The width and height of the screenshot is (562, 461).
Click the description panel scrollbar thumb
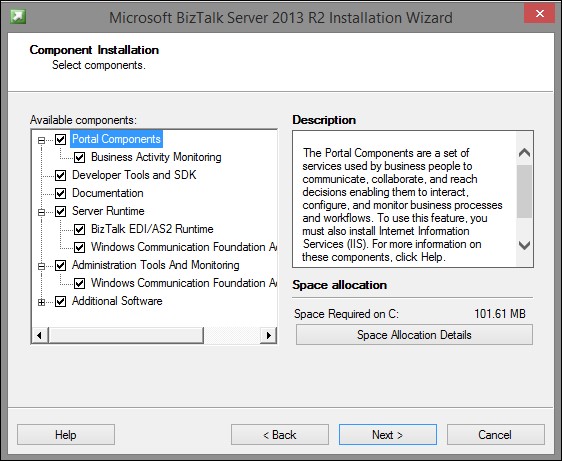(x=524, y=191)
